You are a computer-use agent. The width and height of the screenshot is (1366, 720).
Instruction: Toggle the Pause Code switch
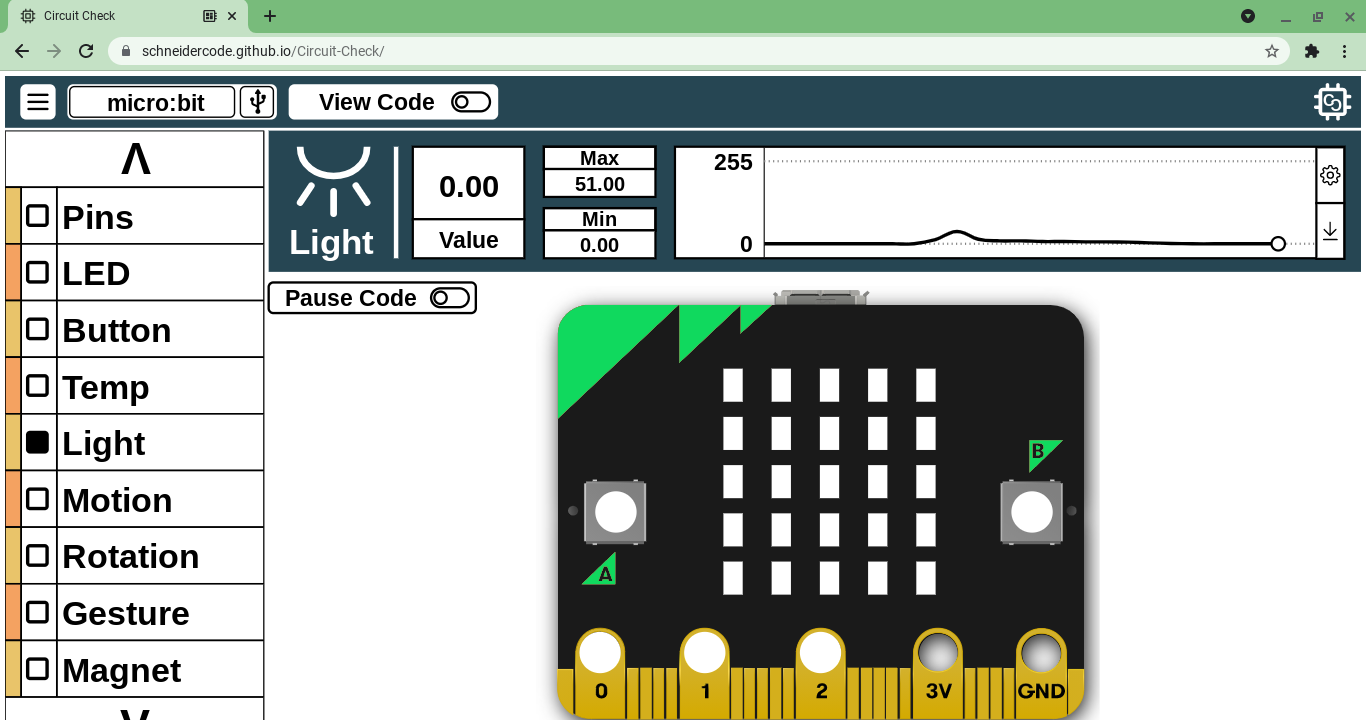pyautogui.click(x=450, y=298)
